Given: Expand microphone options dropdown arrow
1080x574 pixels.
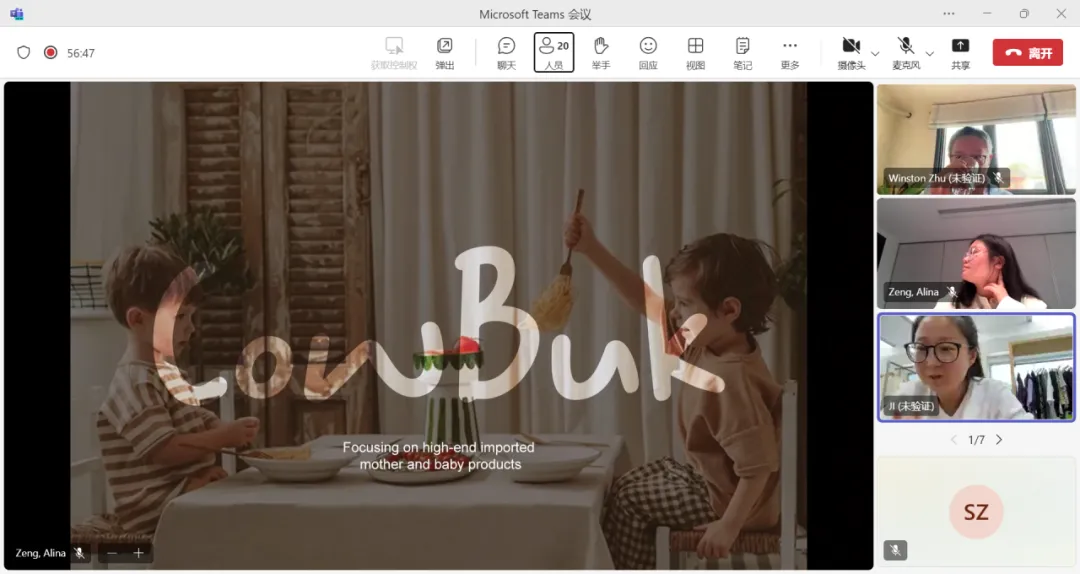Looking at the screenshot, I should coord(930,54).
